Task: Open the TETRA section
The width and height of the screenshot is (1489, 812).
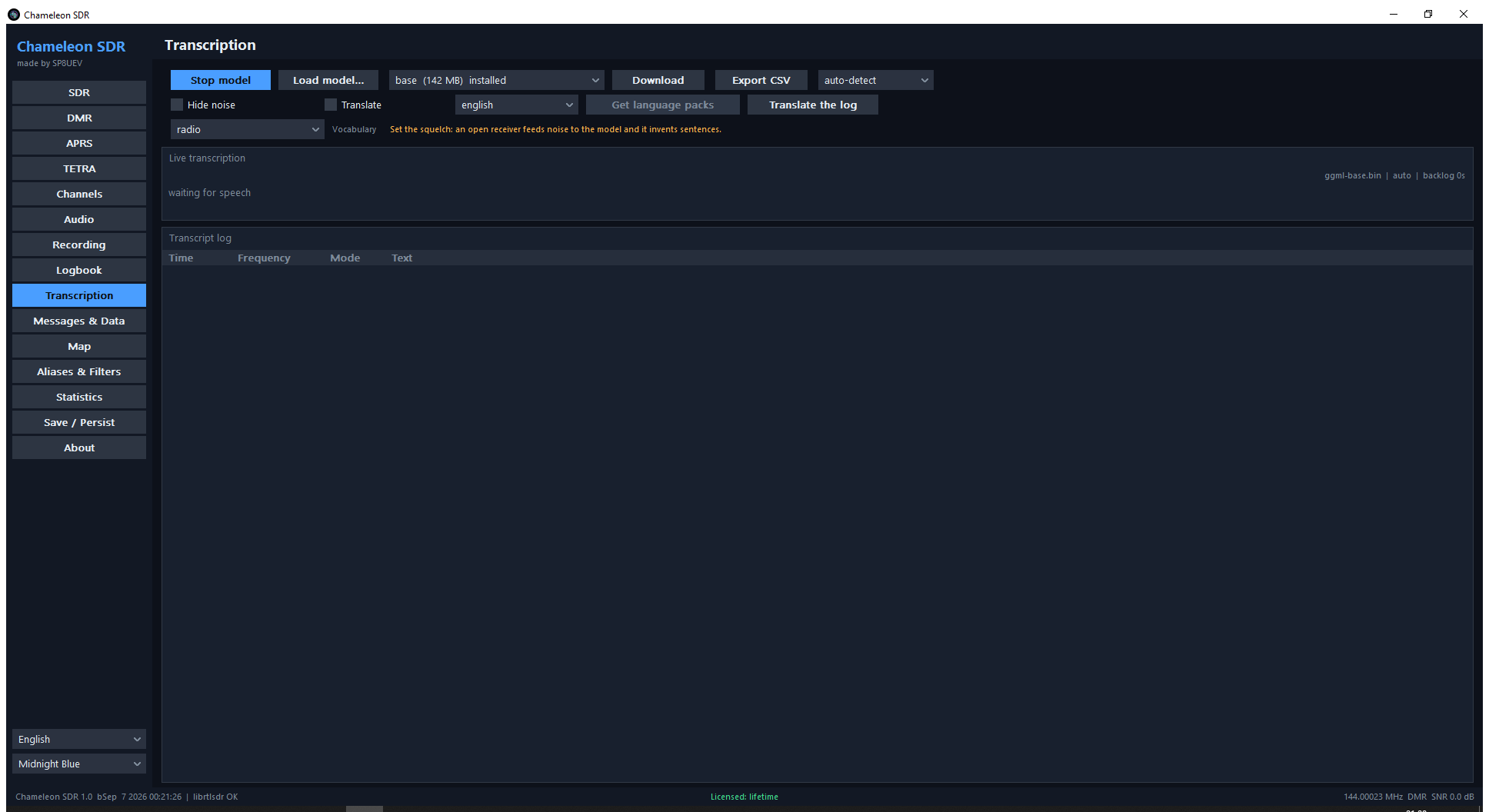Action: pos(79,168)
